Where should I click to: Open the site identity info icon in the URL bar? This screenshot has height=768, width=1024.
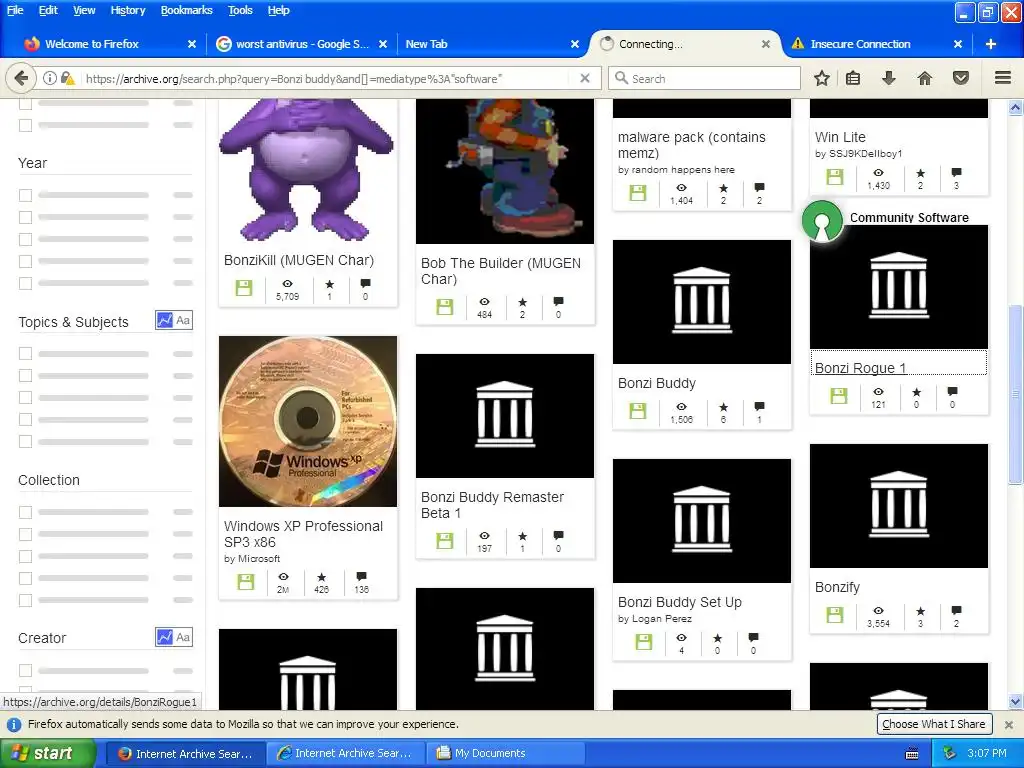50,78
